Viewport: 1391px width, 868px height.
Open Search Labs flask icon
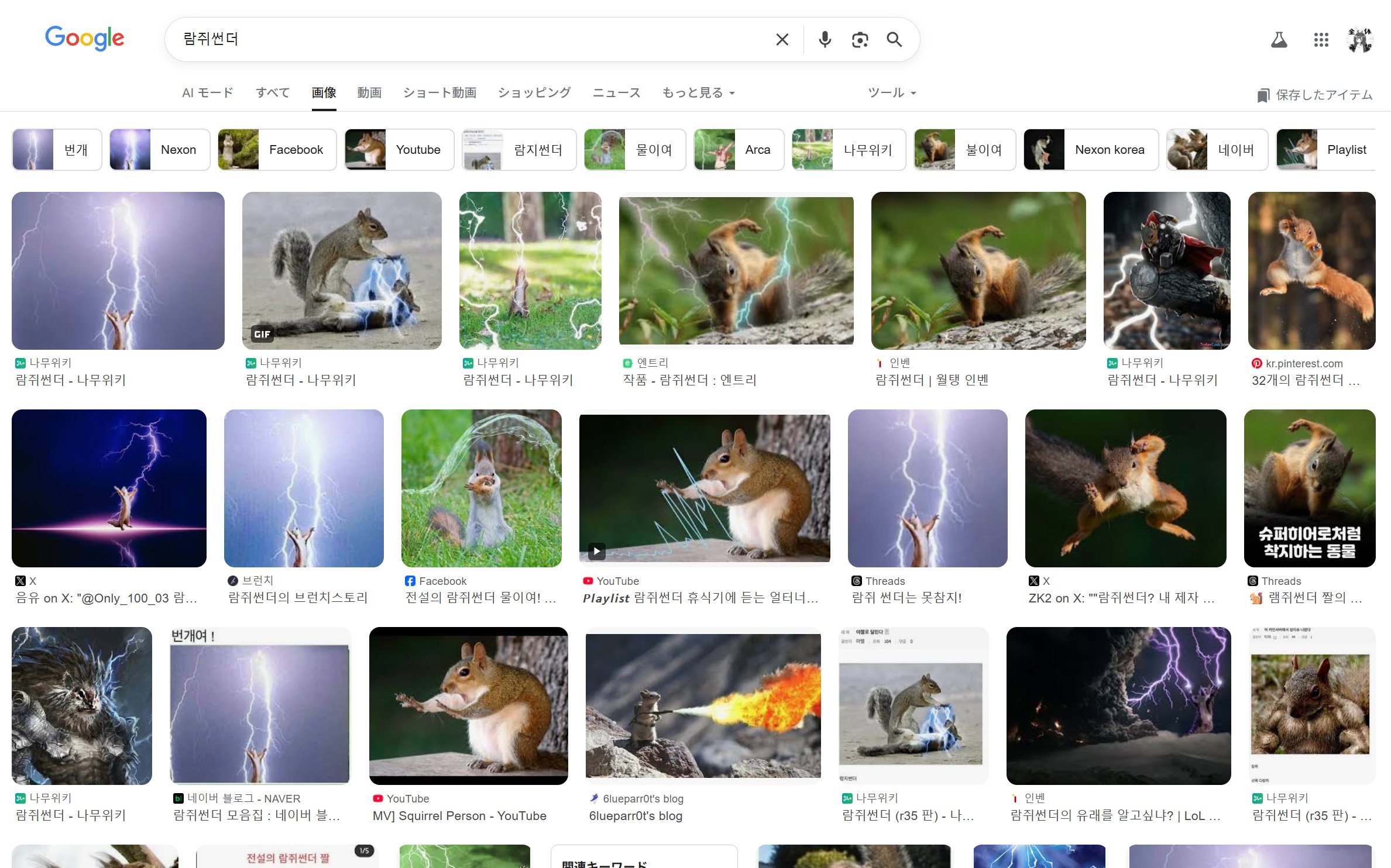(x=1279, y=40)
